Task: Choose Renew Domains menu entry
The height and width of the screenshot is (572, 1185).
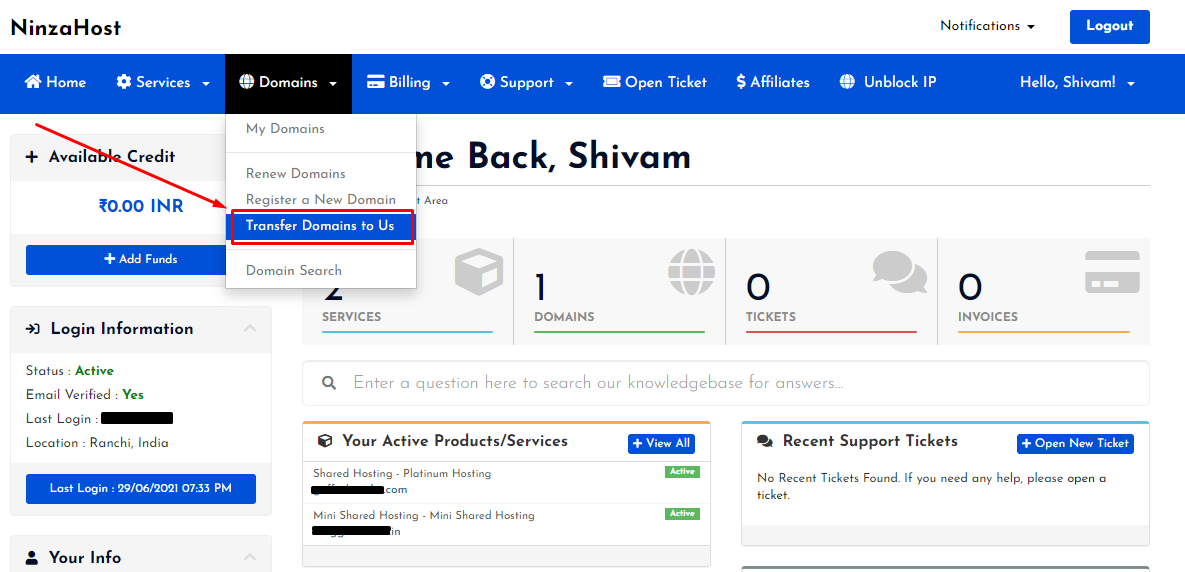Action: [x=295, y=174]
